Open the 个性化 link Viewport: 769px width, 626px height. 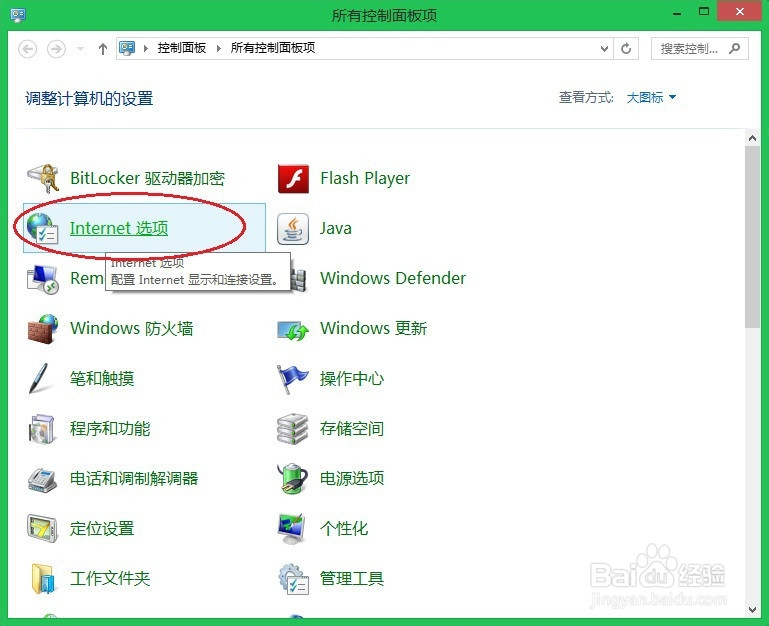344,529
